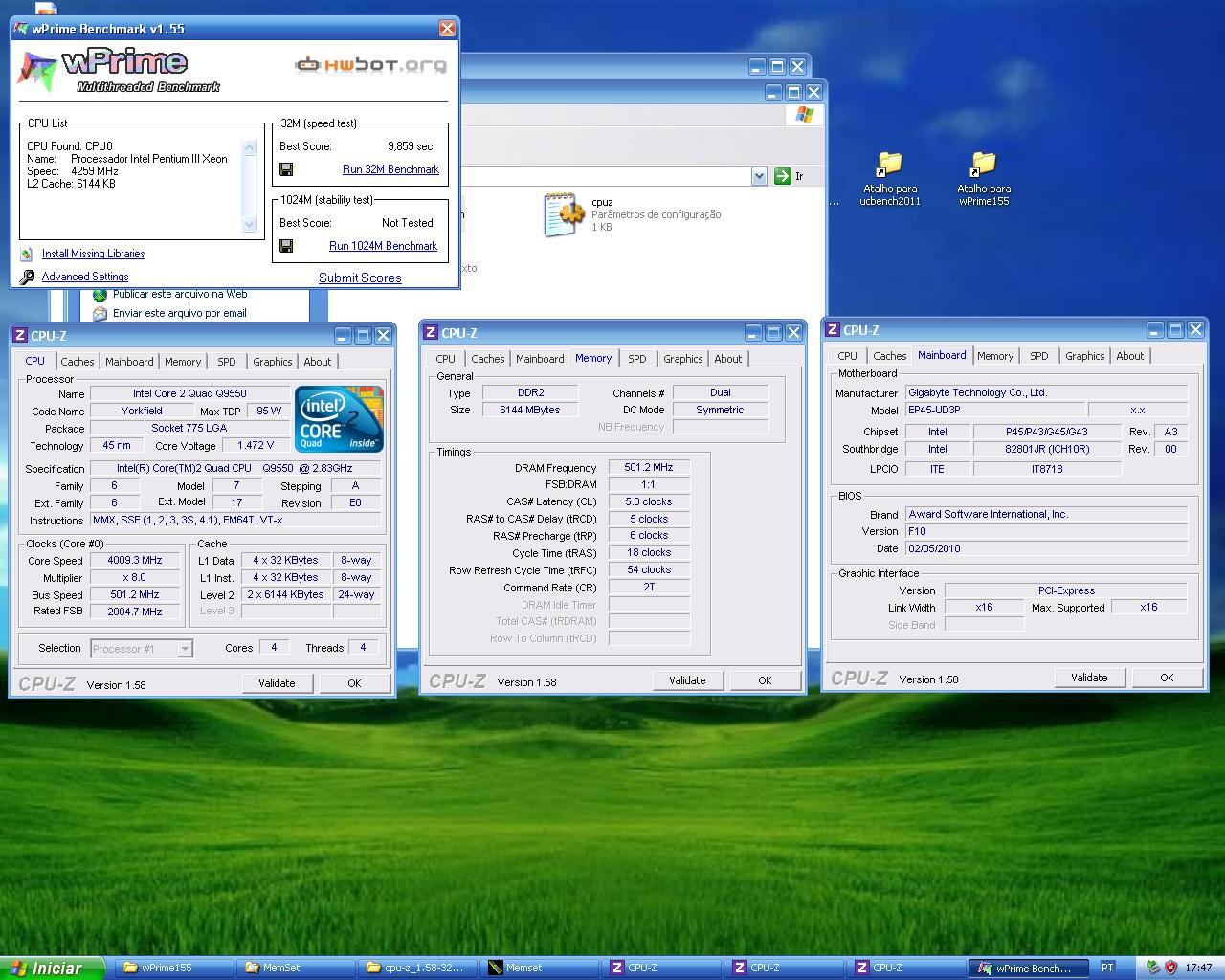Switch to the MemSet folder taskbar item

click(x=297, y=968)
